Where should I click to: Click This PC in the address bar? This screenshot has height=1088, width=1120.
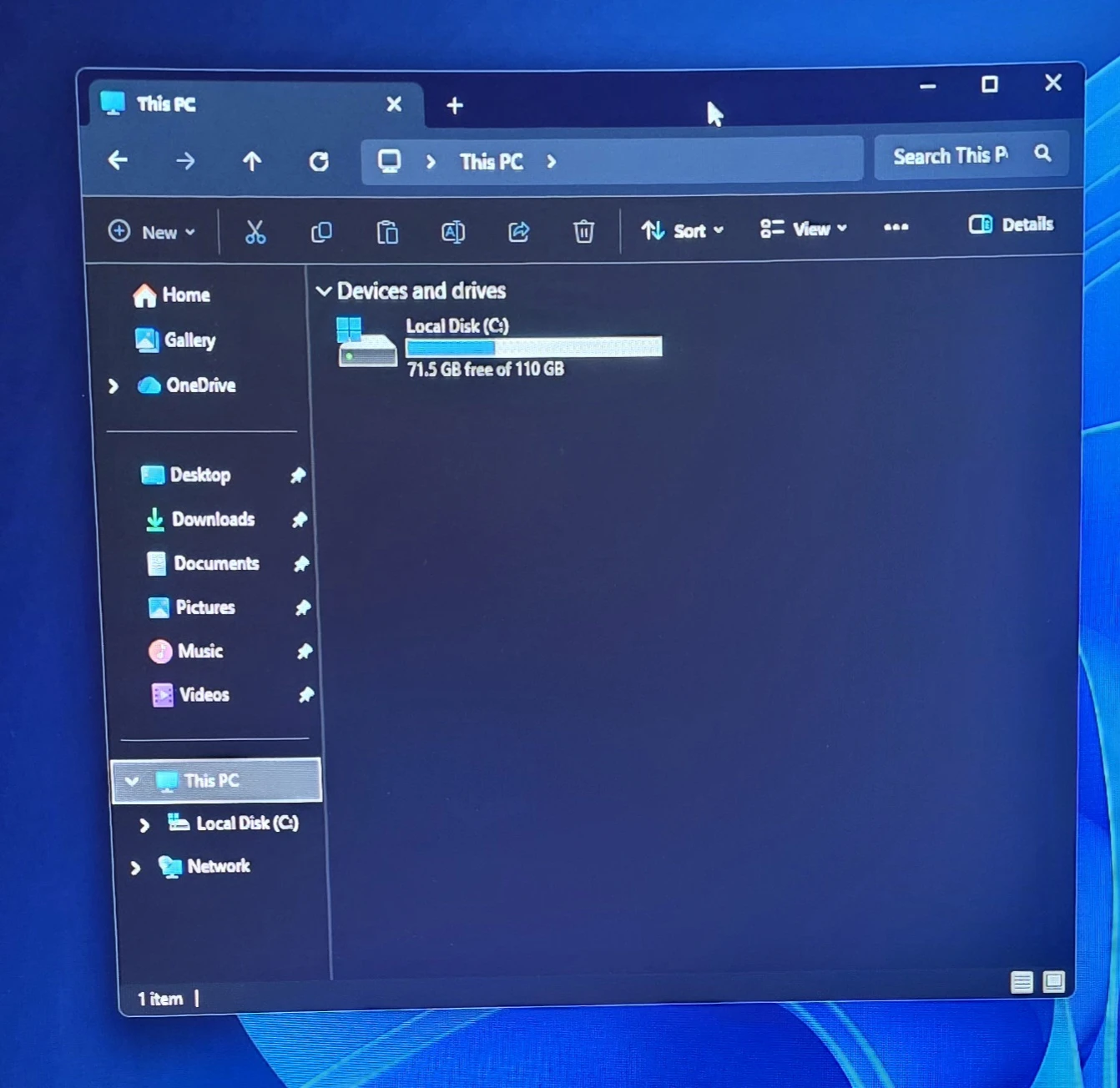pos(492,162)
